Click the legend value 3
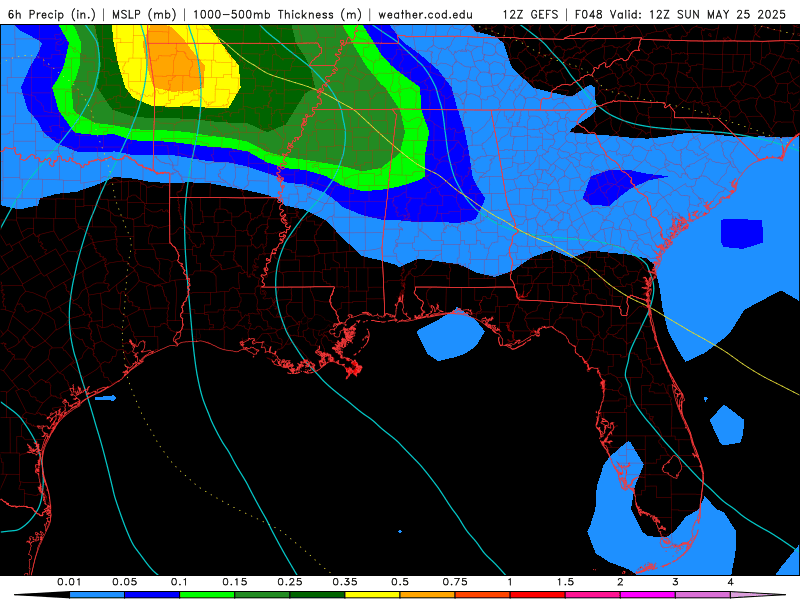This screenshot has width=800, height=600. (675, 582)
